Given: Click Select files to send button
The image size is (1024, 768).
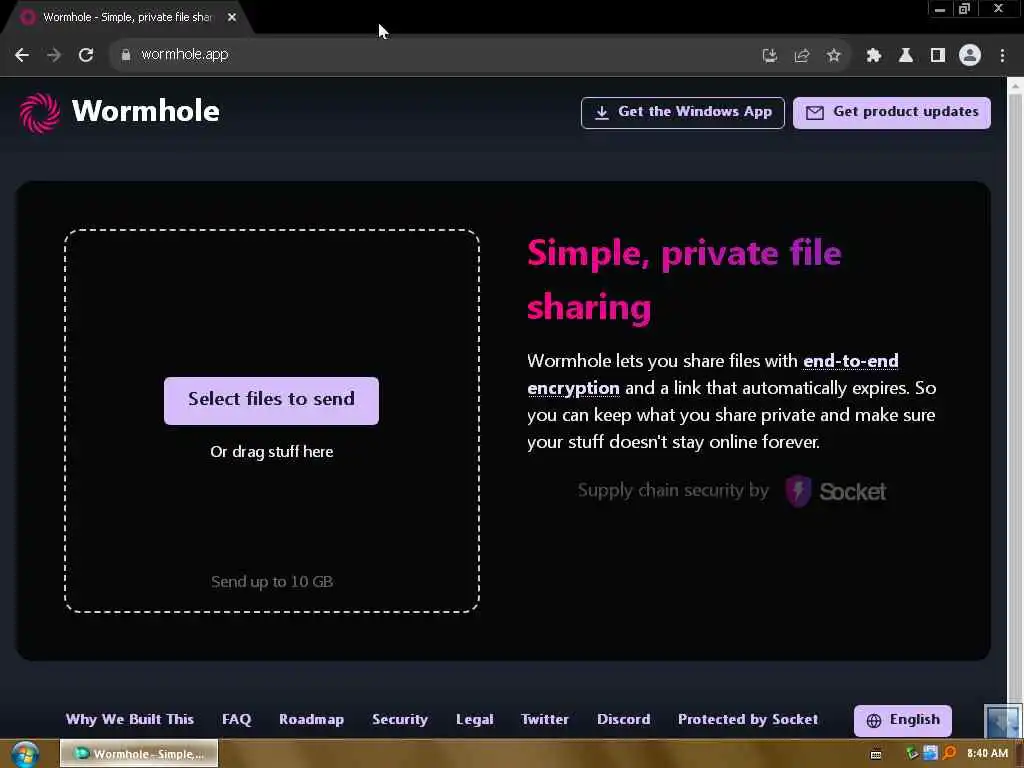Looking at the screenshot, I should point(271,400).
